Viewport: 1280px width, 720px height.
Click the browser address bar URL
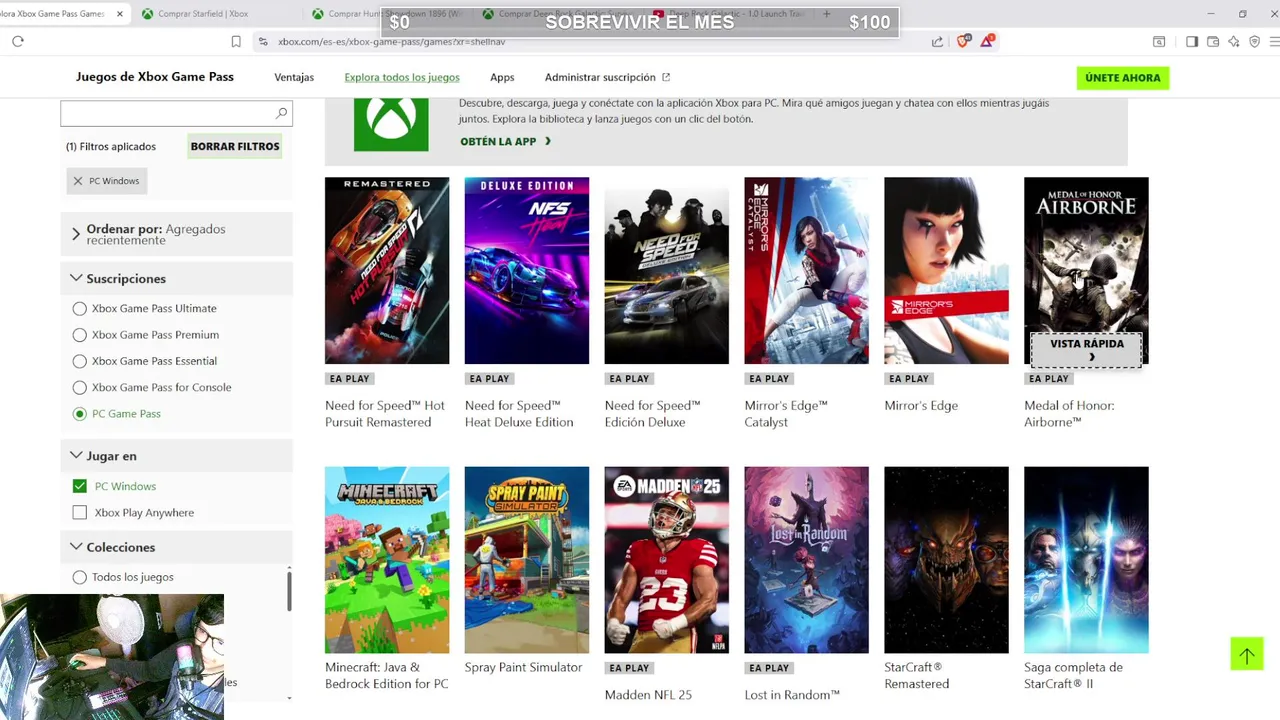tap(391, 42)
